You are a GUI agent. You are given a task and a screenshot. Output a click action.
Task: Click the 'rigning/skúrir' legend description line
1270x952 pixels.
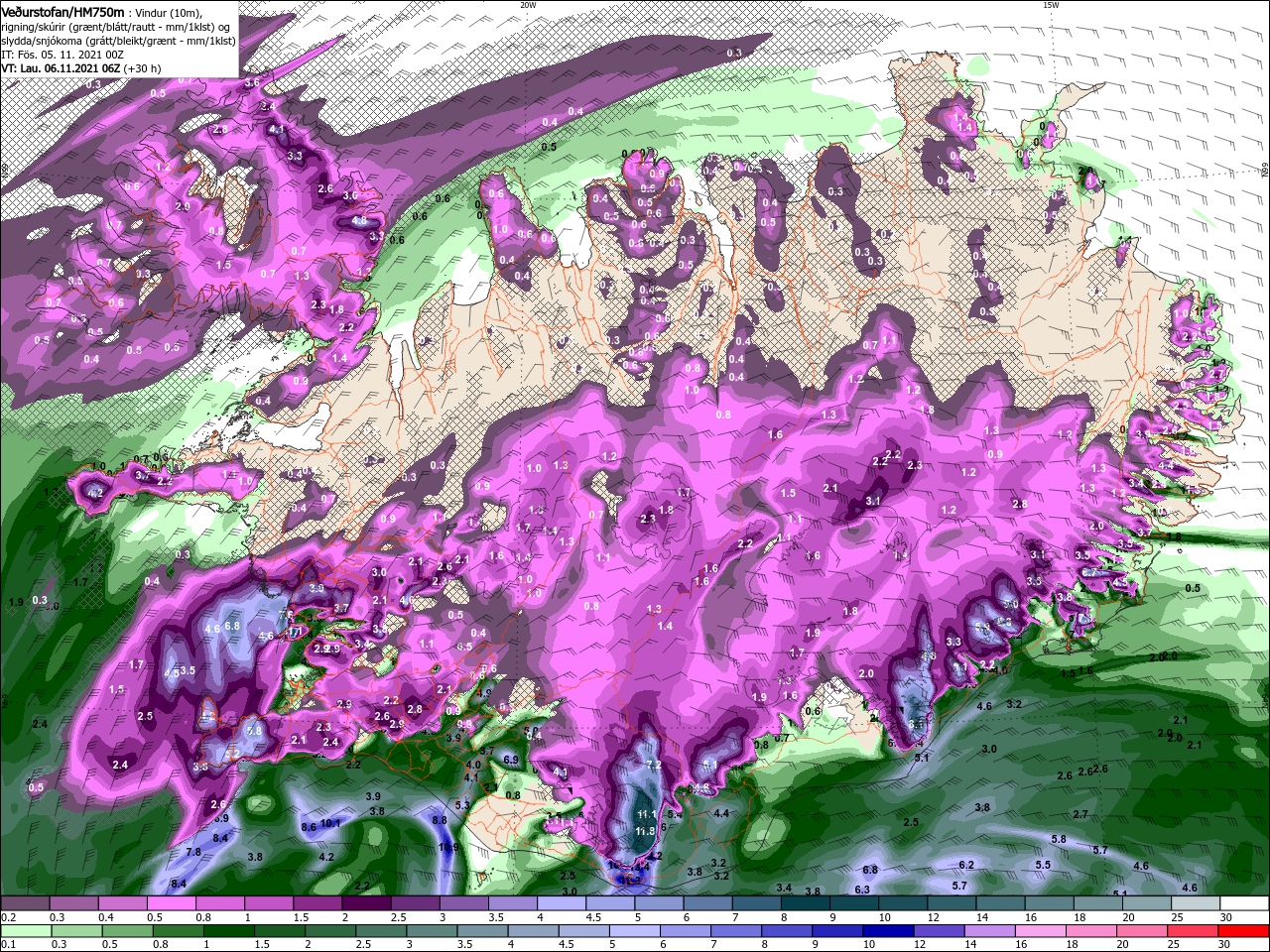click(x=116, y=27)
